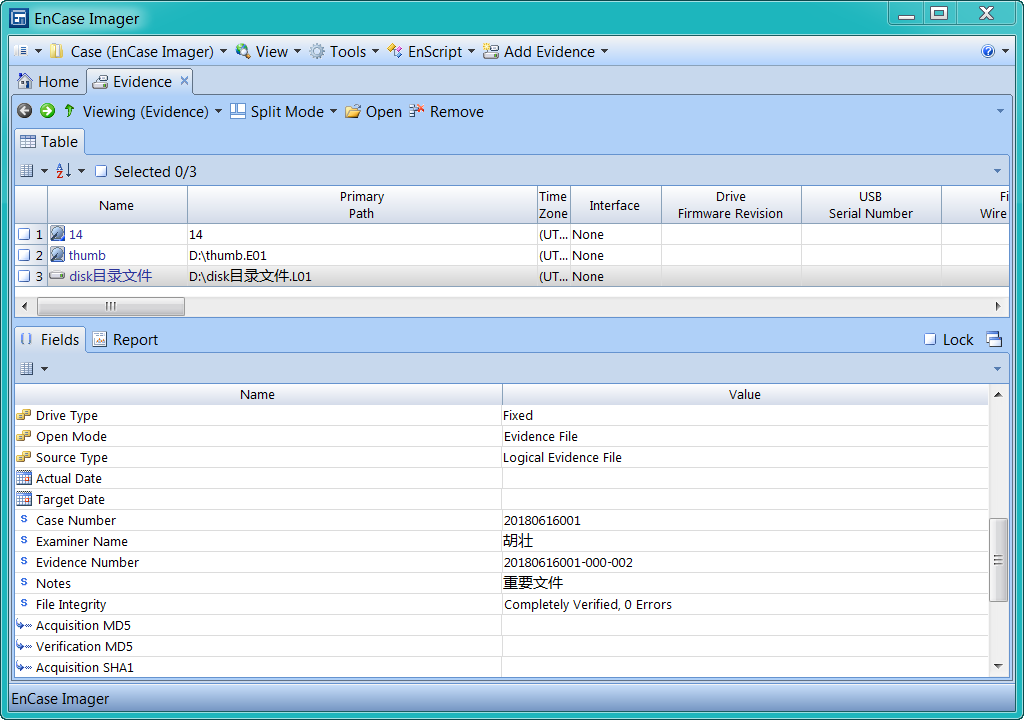This screenshot has height=720, width=1024.
Task: Expand the Viewing (Evidence) dropdown
Action: [218, 112]
